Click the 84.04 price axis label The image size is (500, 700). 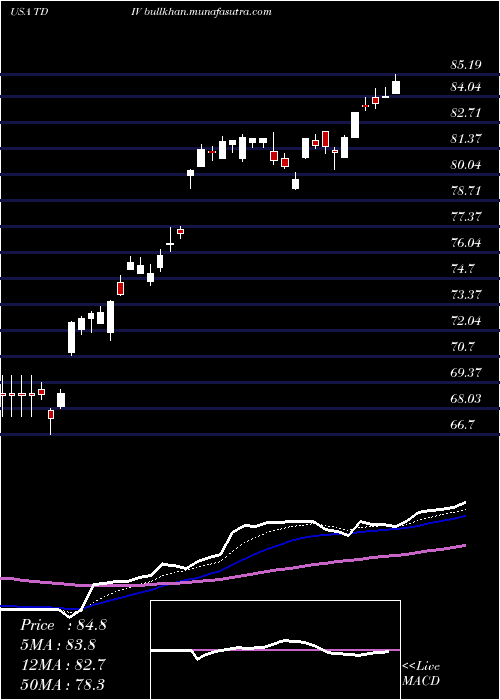click(466, 87)
